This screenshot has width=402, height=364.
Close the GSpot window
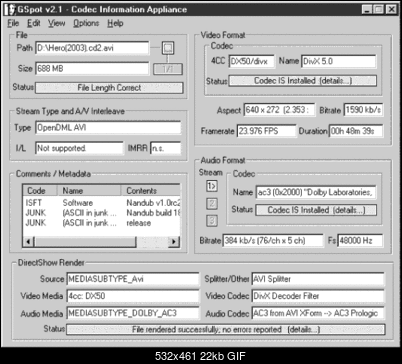391,9
